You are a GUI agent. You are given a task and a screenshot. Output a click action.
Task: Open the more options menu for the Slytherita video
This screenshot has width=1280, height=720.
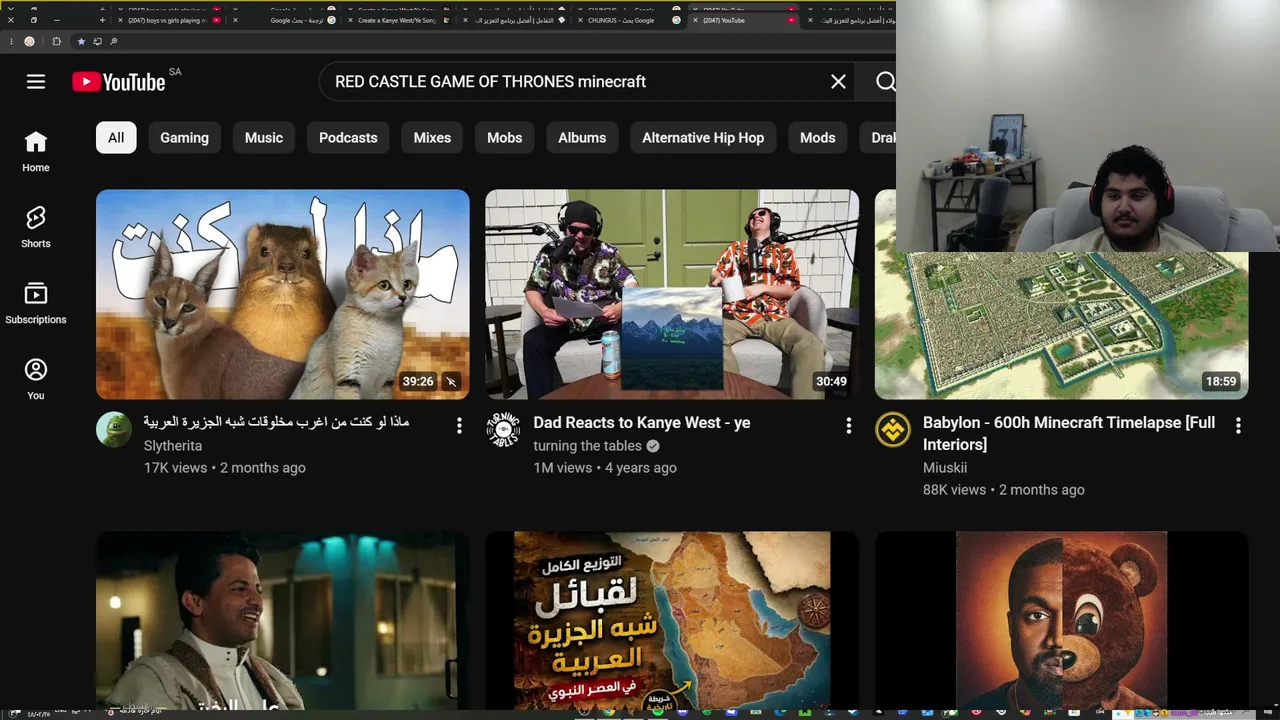pos(459,426)
